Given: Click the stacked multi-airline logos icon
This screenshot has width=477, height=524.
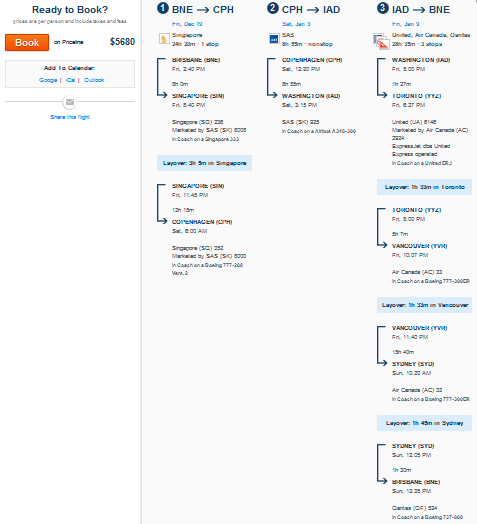Looking at the screenshot, I should point(381,41).
